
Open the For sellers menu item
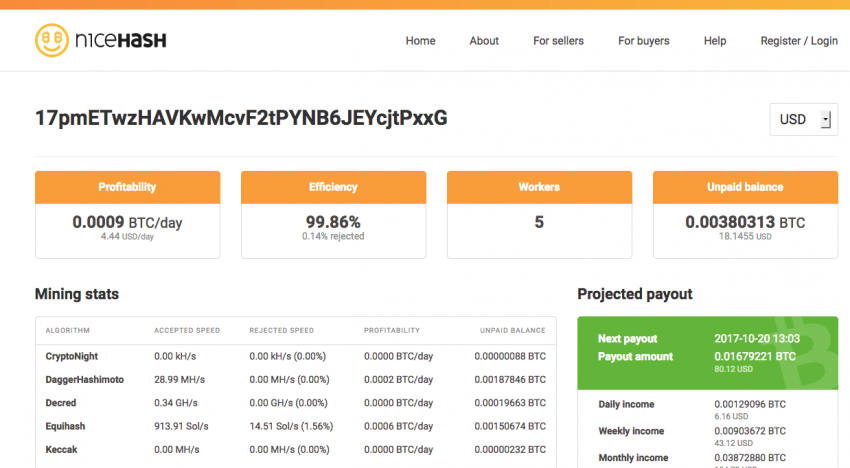click(558, 41)
